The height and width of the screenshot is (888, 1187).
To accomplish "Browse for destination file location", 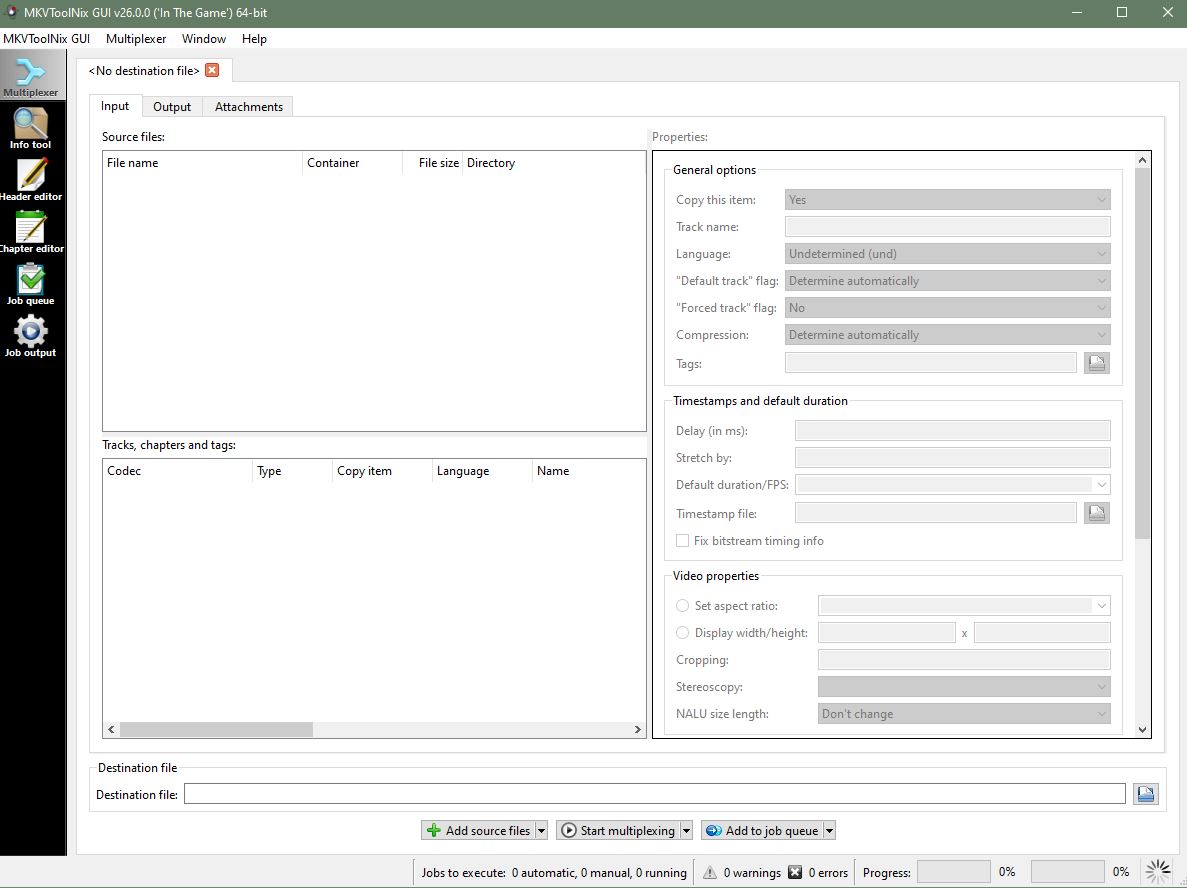I will click(1145, 794).
